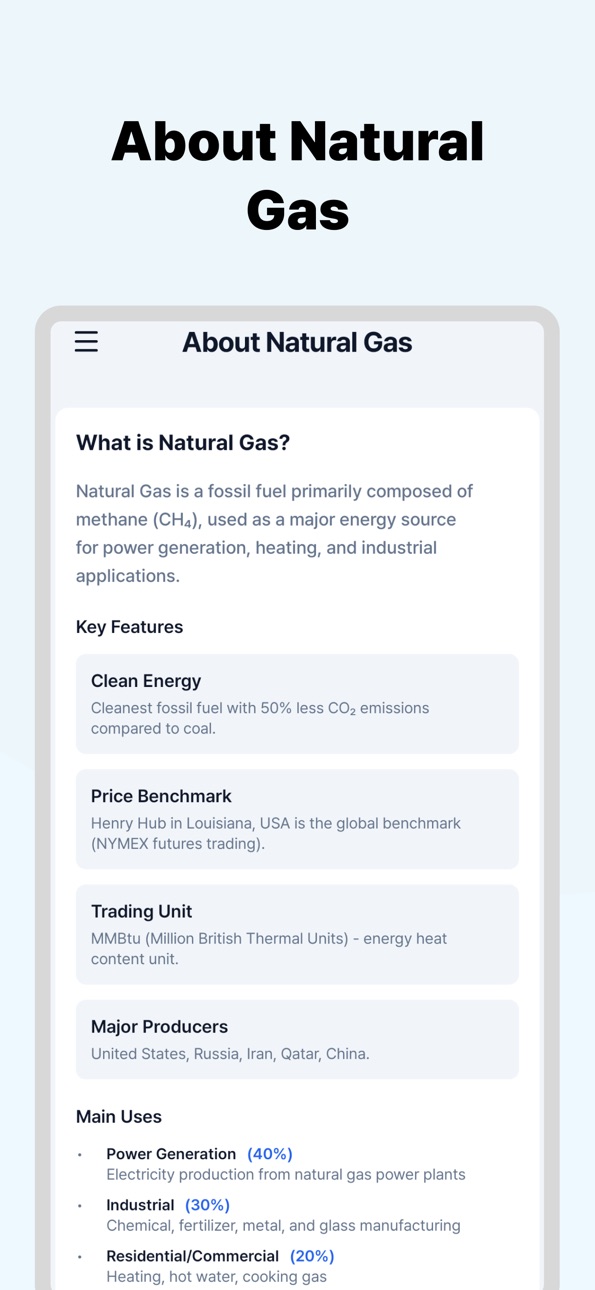Open the Clean Energy feature card
Viewport: 595px width, 1290px height.
[x=297, y=704]
